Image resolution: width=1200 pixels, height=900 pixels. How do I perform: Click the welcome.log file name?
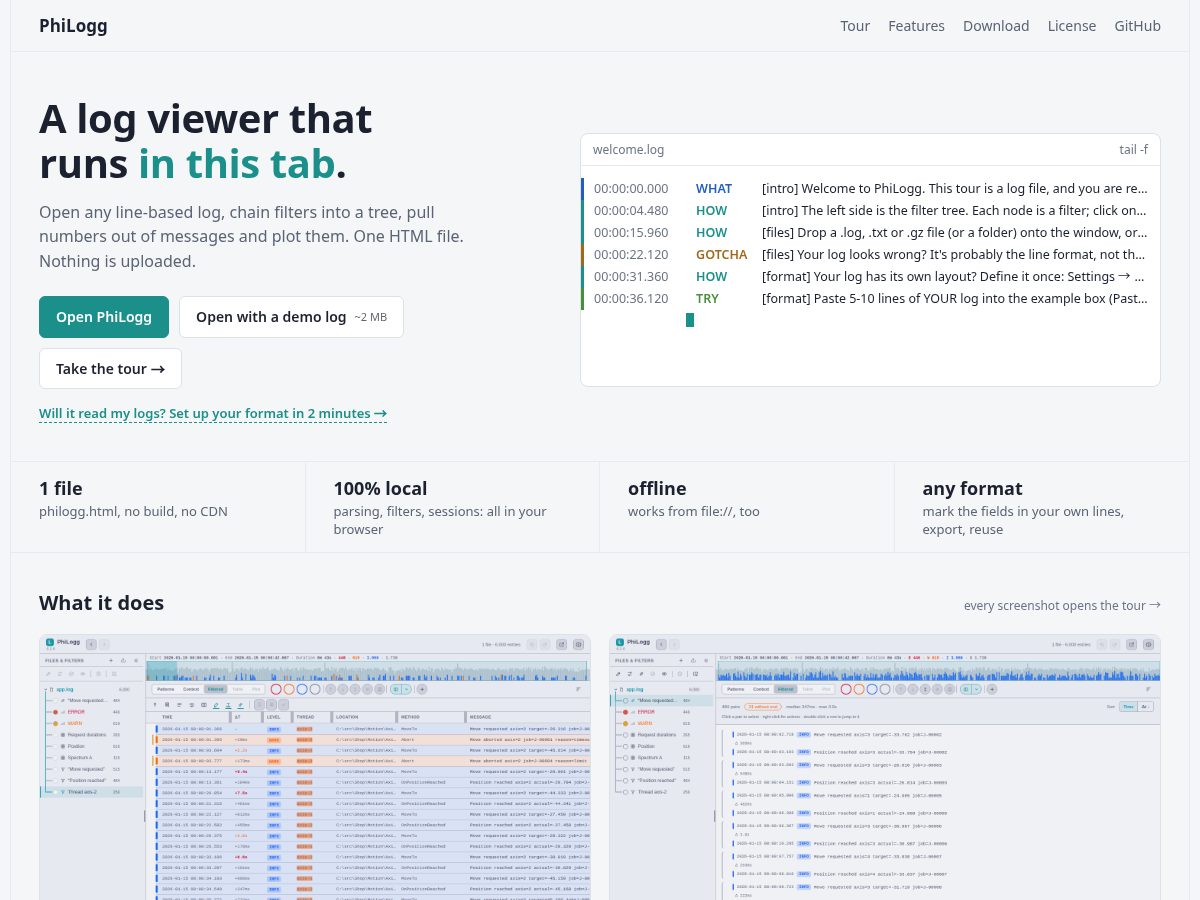pyautogui.click(x=628, y=150)
